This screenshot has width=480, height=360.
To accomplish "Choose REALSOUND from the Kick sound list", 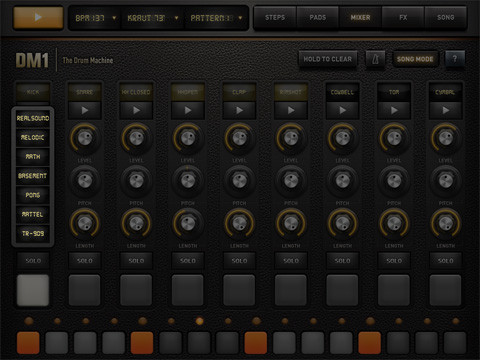I will [x=33, y=118].
